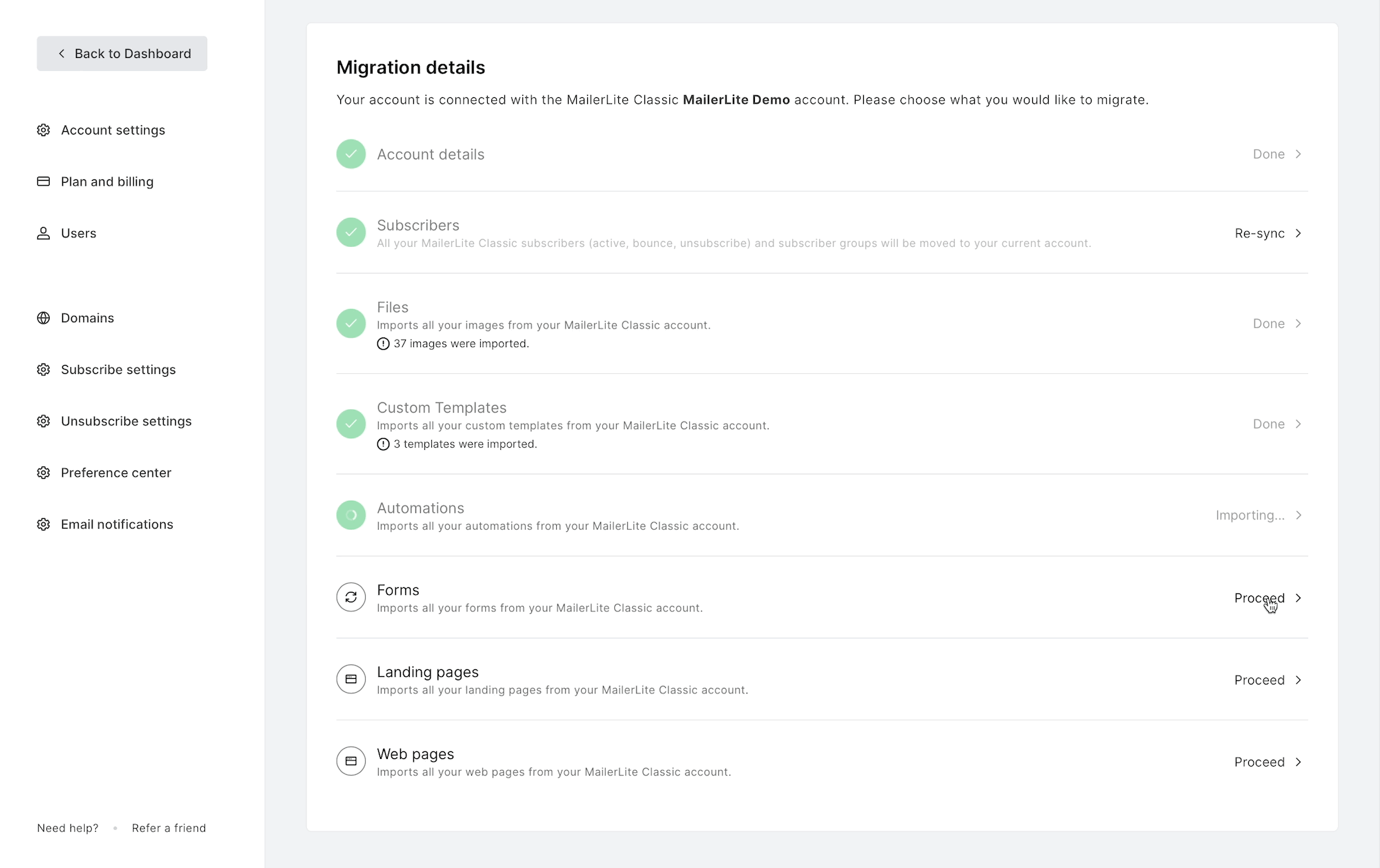Click Account details green checkmark
The image size is (1380, 868).
pyautogui.click(x=351, y=155)
